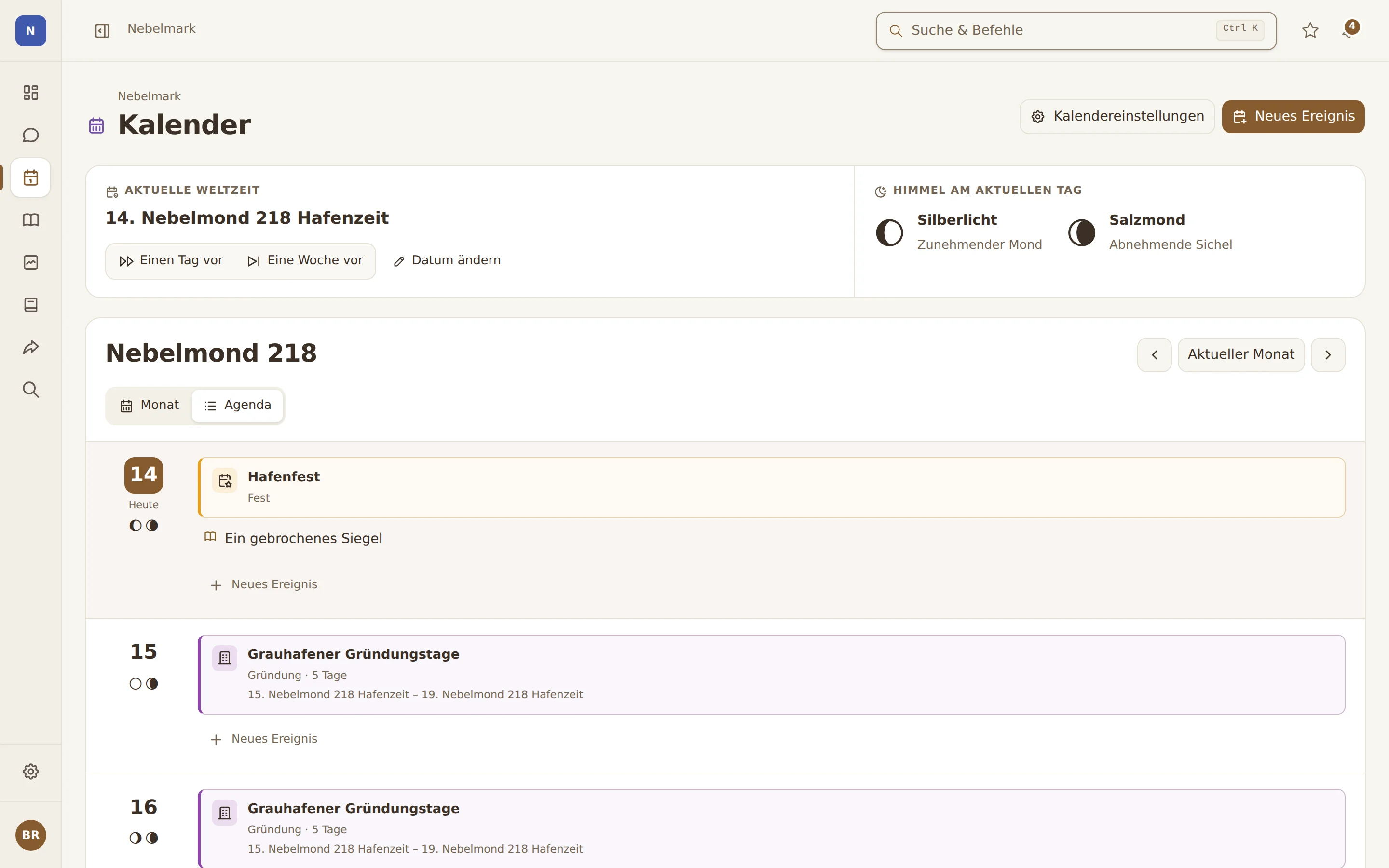Jump to Aktueller Monat
1389x868 pixels.
[1241, 355]
